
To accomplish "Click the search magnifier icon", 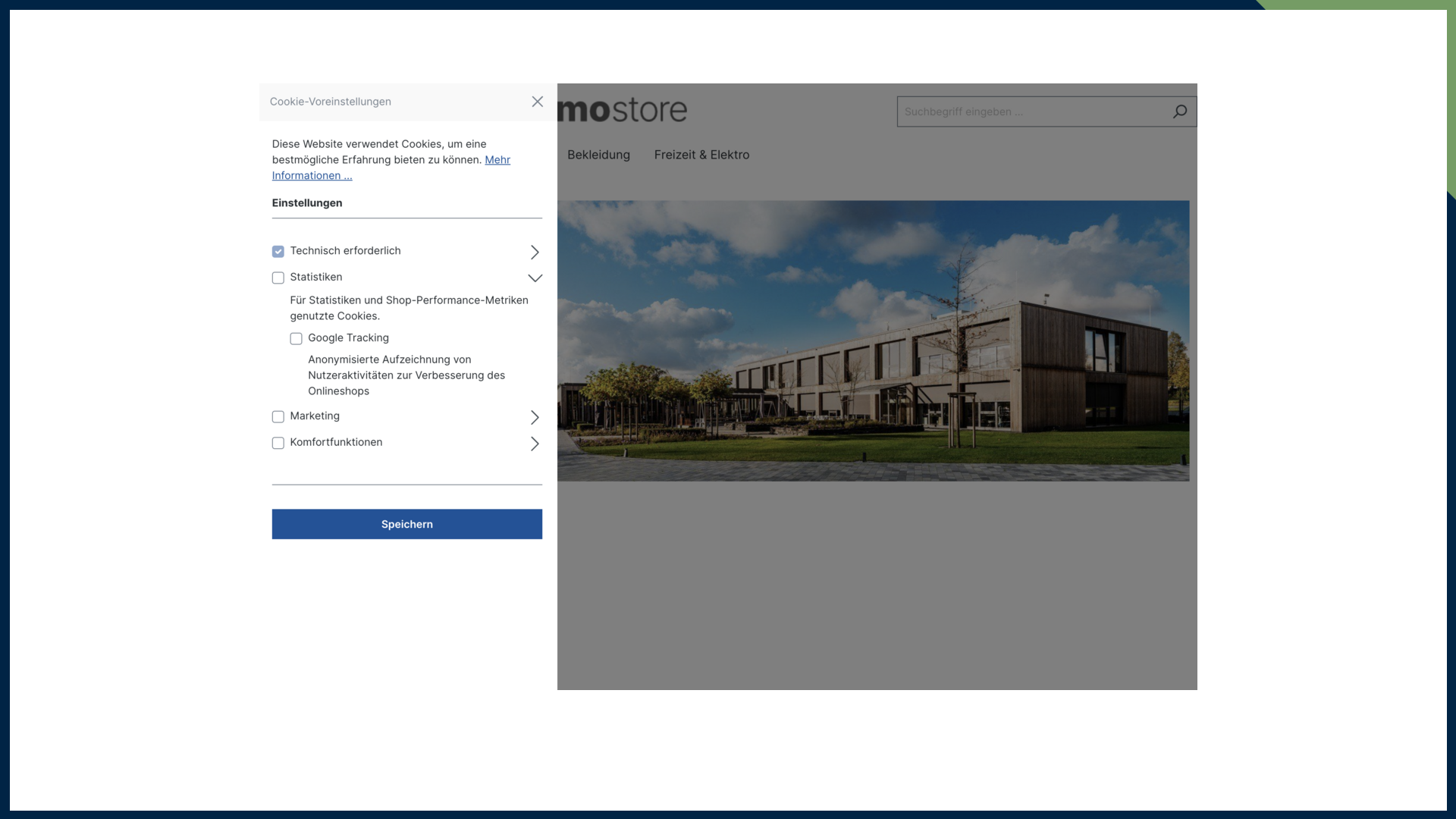I will 1180,111.
